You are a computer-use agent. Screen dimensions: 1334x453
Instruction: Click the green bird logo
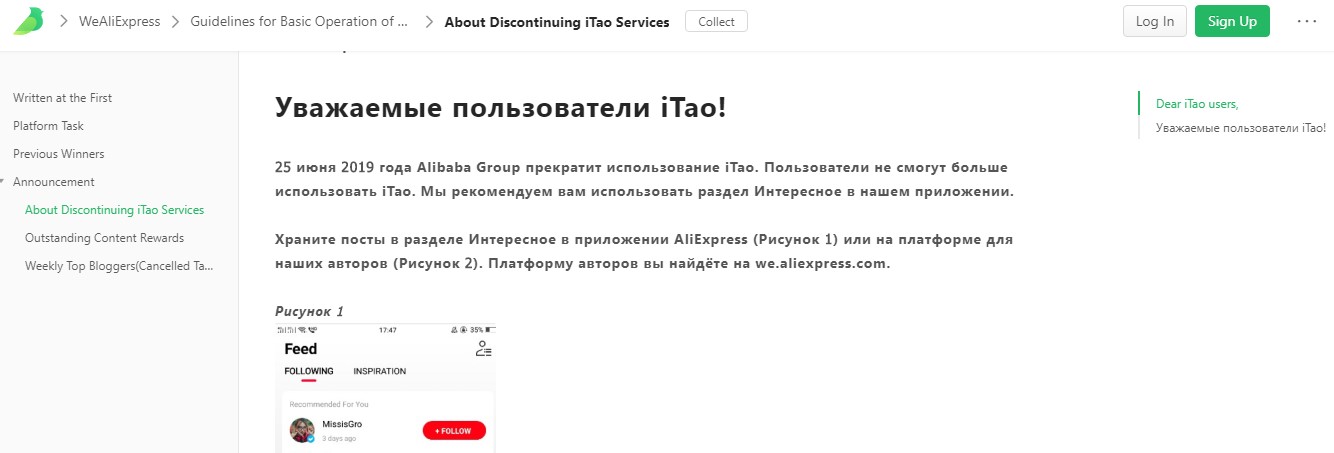pos(29,21)
